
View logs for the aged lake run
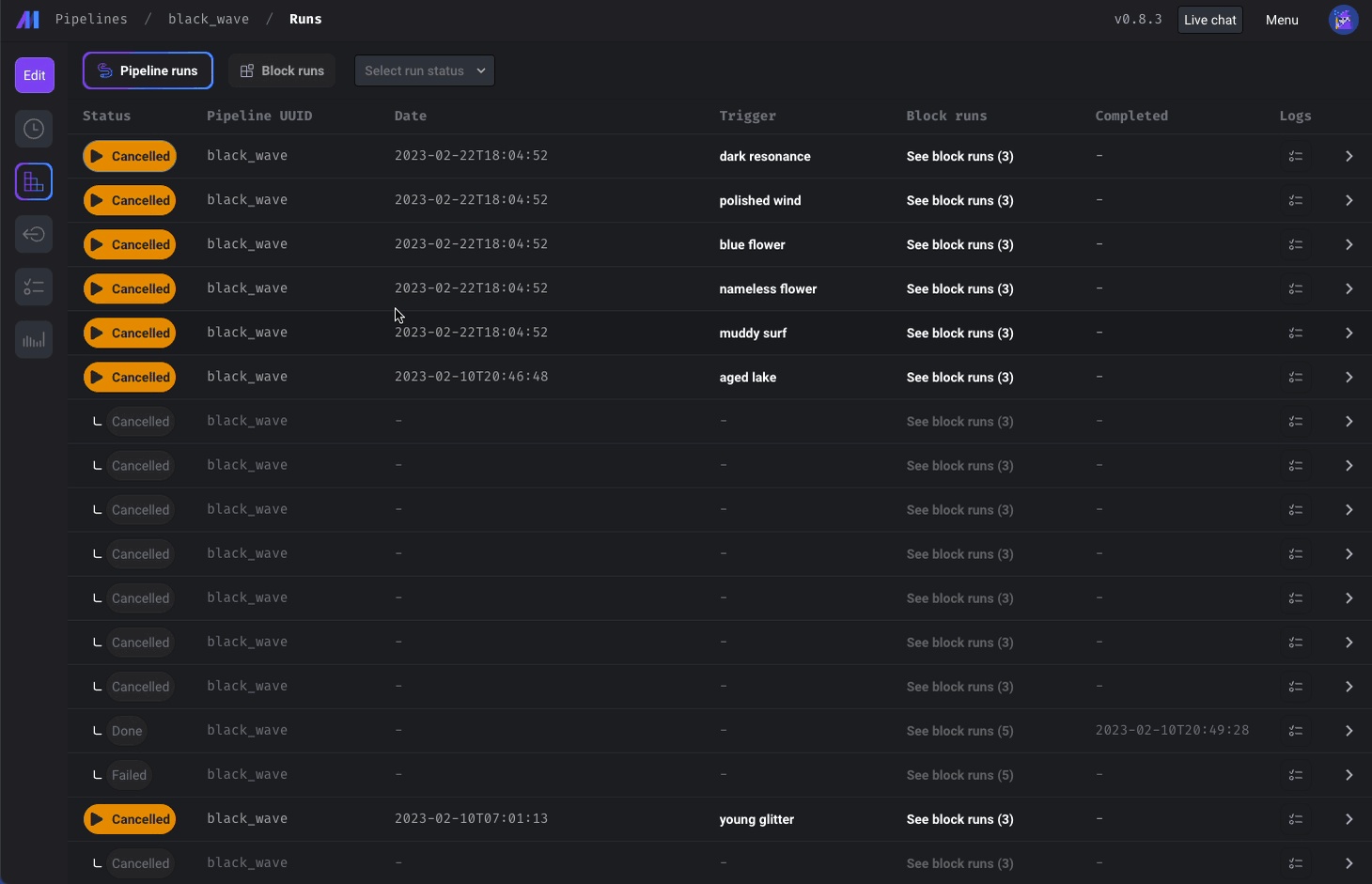(x=1296, y=377)
